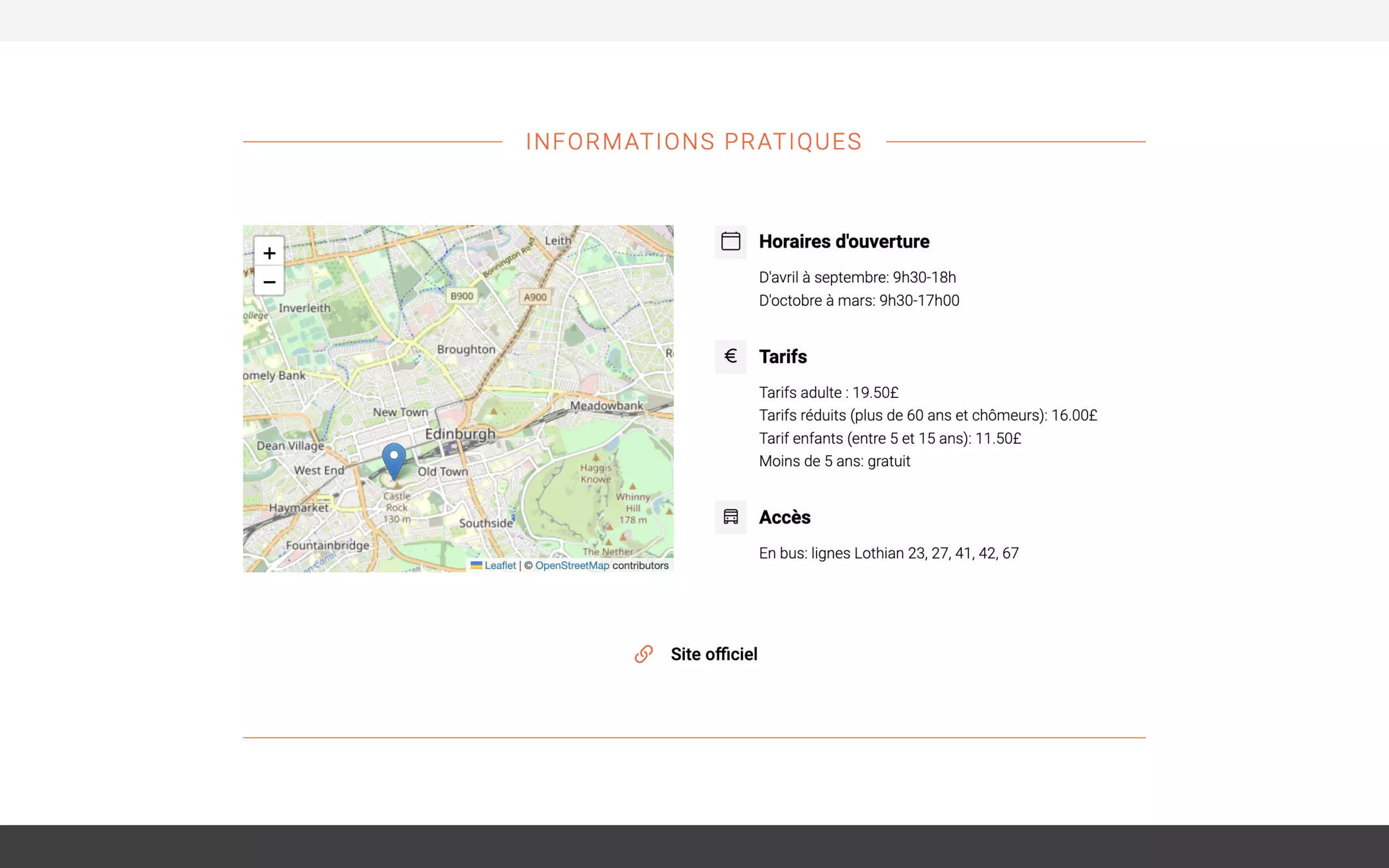The width and height of the screenshot is (1389, 868).
Task: Click the blue location marker pin
Action: pos(394,459)
